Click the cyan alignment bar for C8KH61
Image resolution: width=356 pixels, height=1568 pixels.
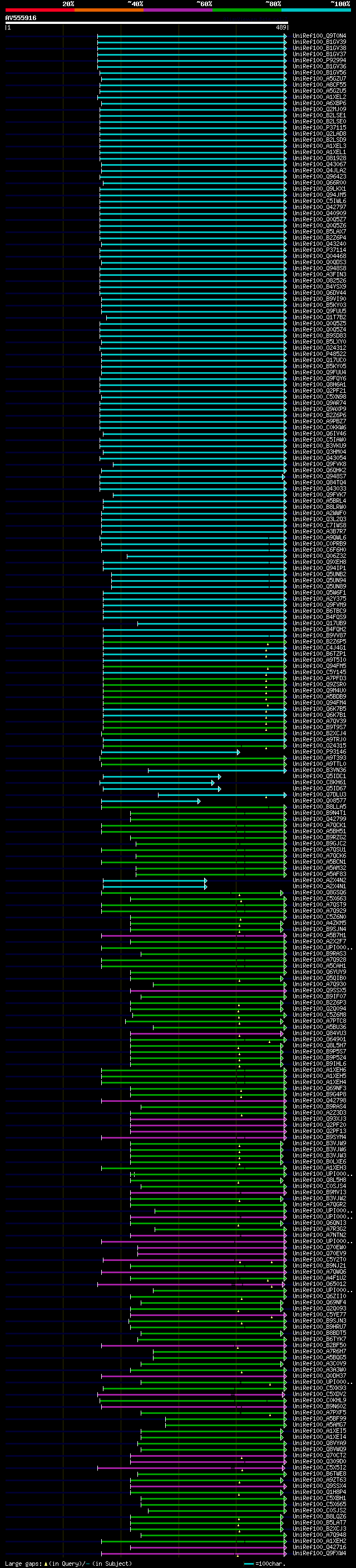pyautogui.click(x=157, y=783)
